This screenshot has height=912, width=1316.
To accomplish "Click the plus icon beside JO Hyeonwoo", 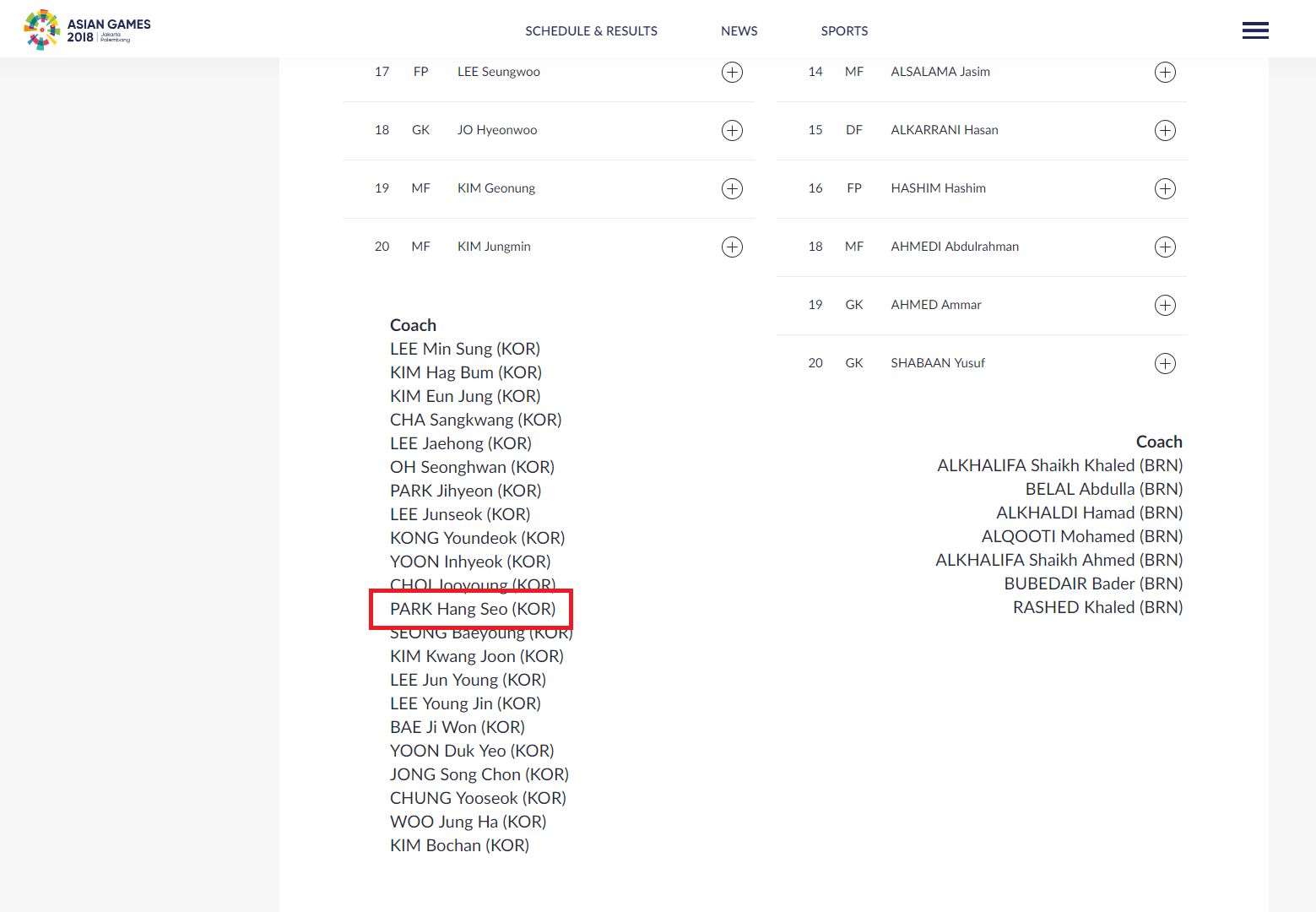I will (731, 130).
